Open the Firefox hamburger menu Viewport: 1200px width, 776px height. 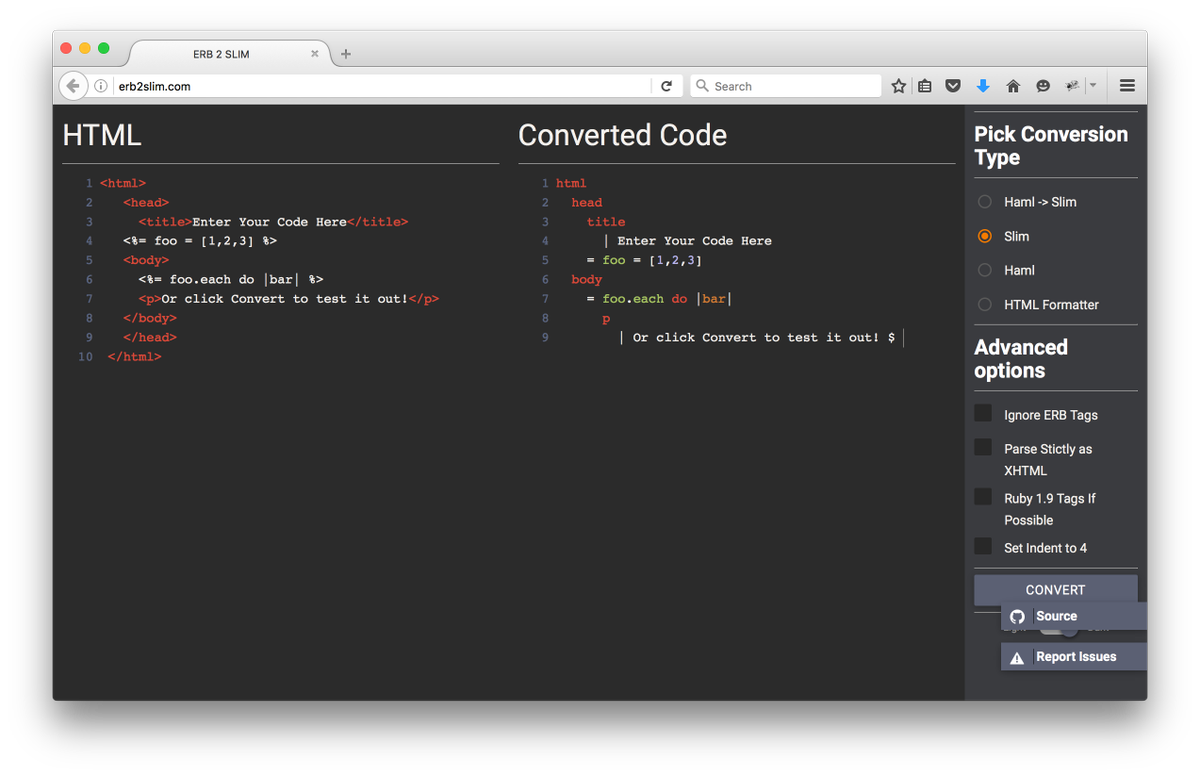(x=1127, y=86)
